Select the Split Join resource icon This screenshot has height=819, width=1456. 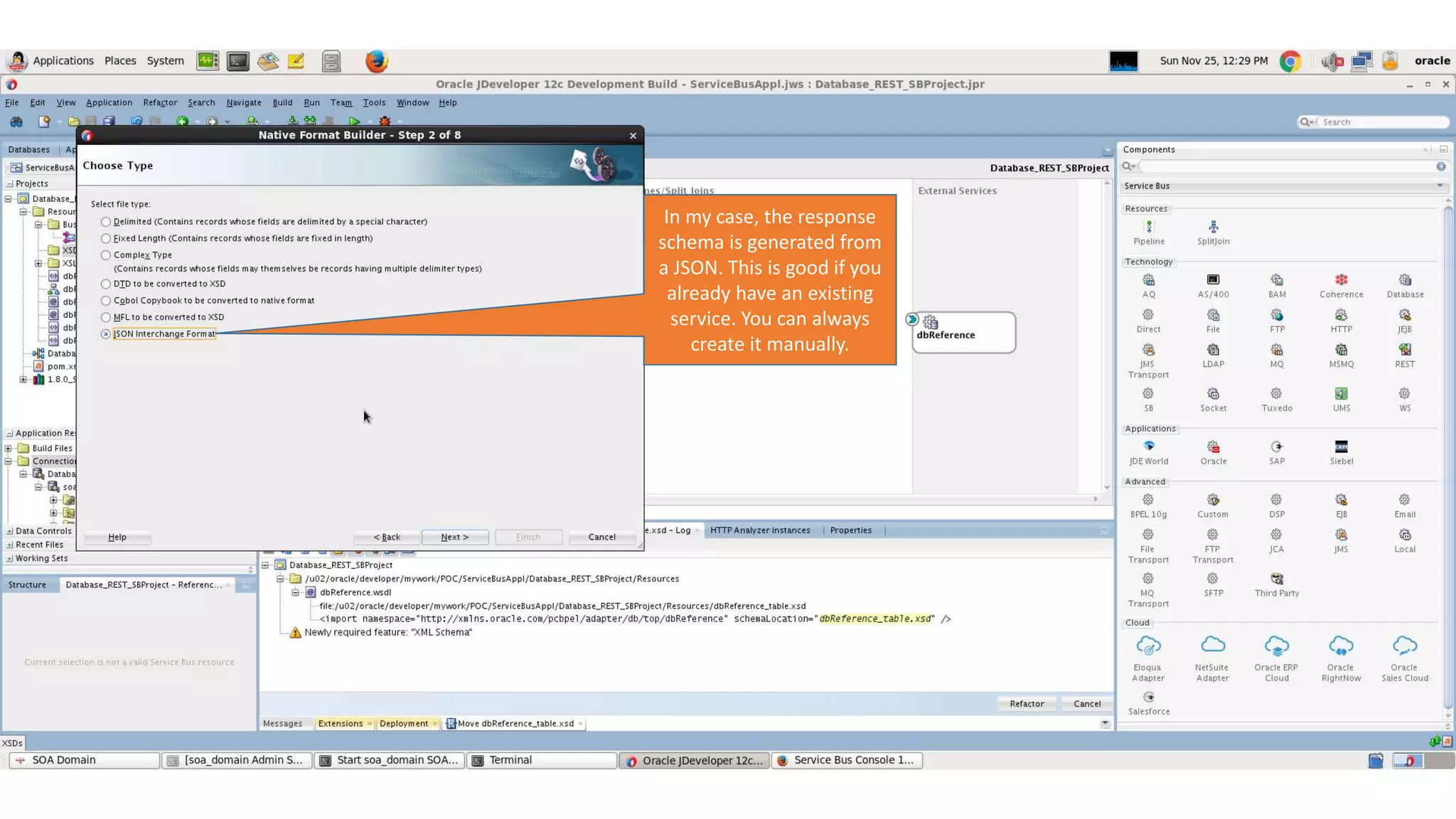1213,227
